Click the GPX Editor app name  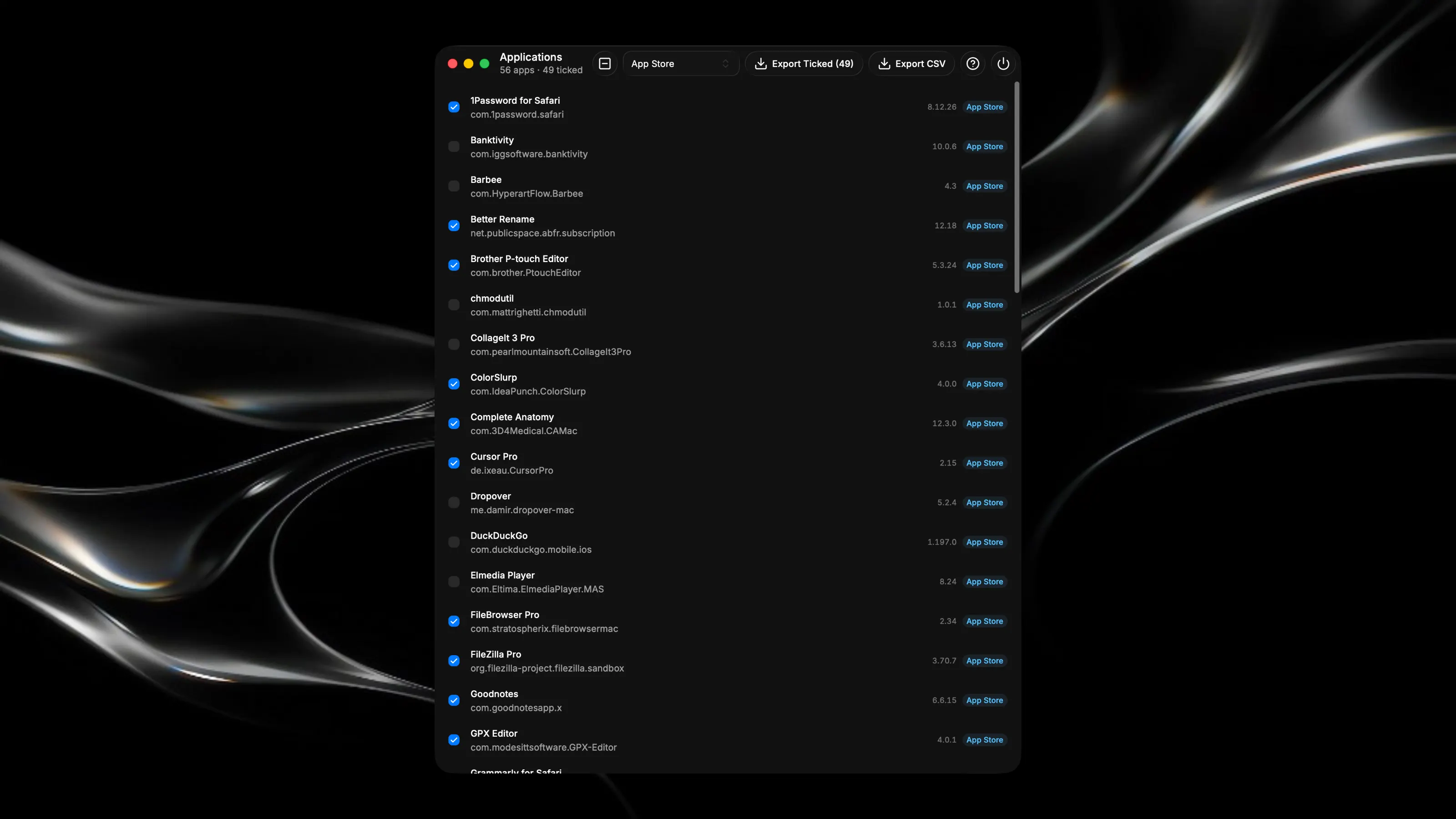494,733
